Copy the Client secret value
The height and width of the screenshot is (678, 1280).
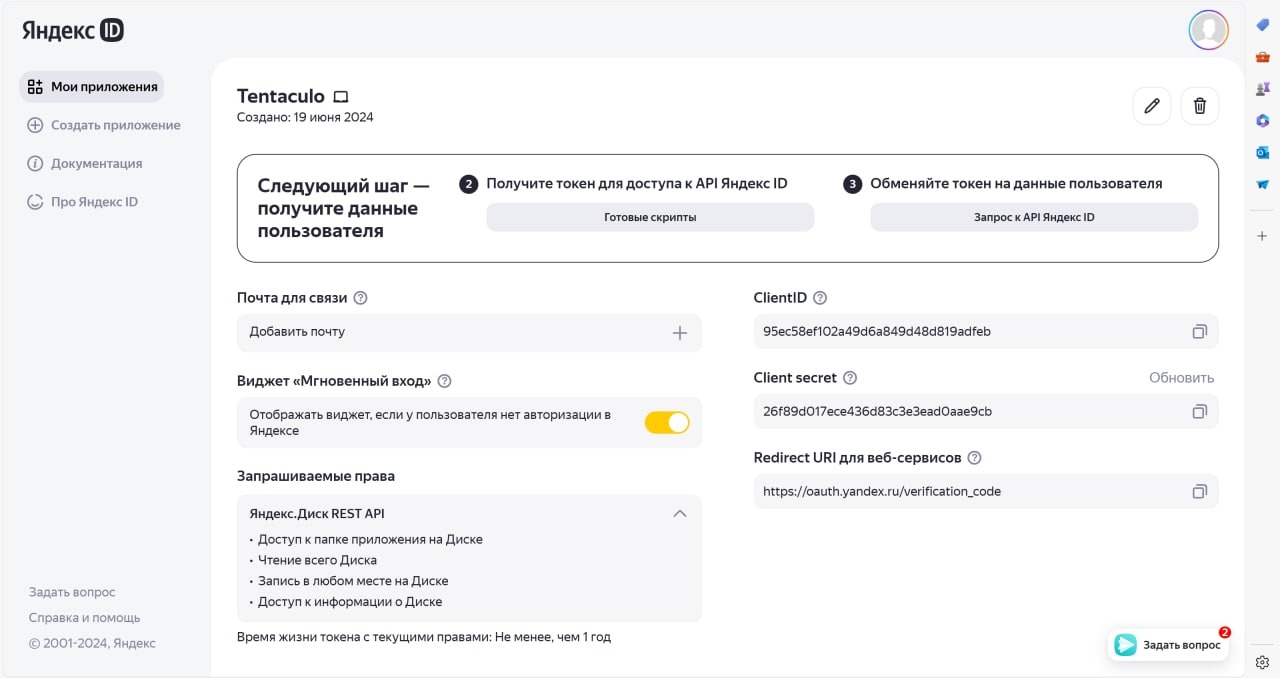coord(1200,411)
